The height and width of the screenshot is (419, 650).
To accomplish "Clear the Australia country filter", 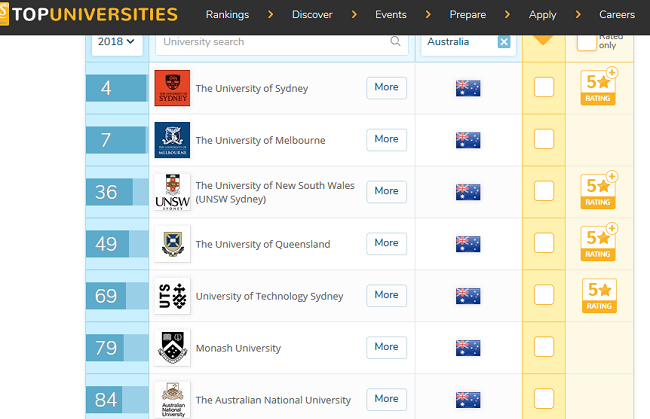I will point(504,42).
